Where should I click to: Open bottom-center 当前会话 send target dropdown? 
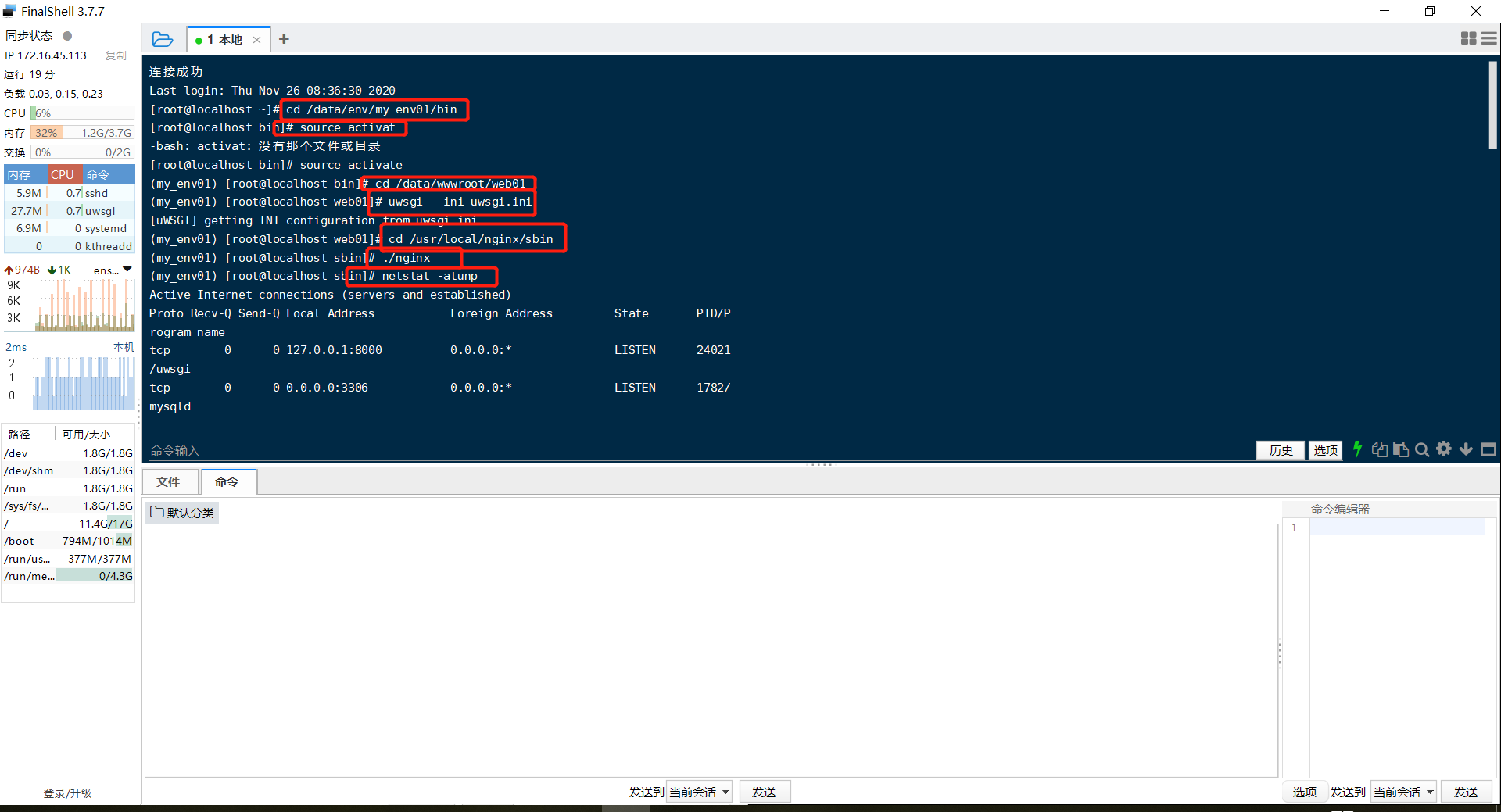pyautogui.click(x=700, y=792)
